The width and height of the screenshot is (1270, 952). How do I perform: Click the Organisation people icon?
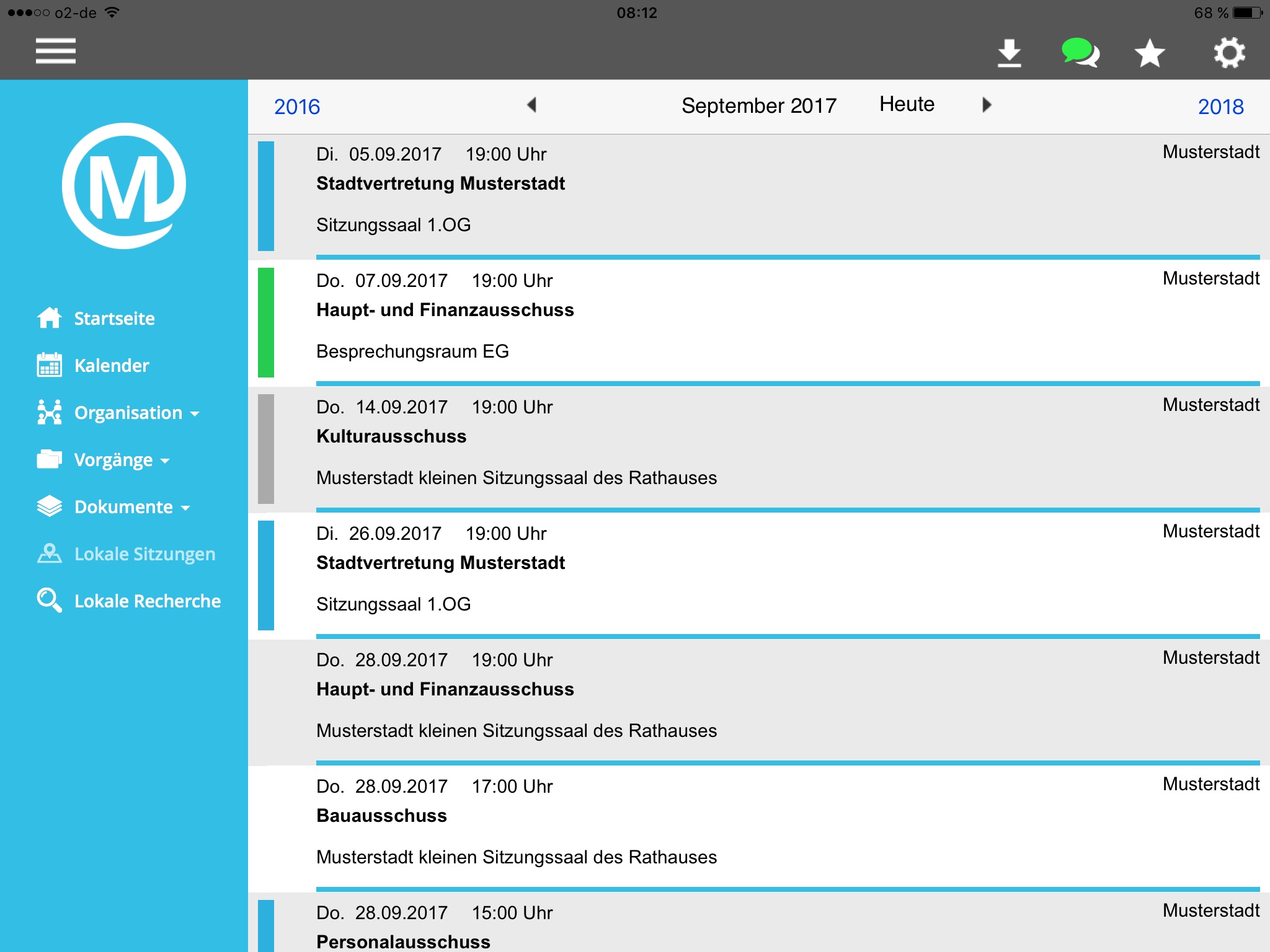click(x=50, y=412)
